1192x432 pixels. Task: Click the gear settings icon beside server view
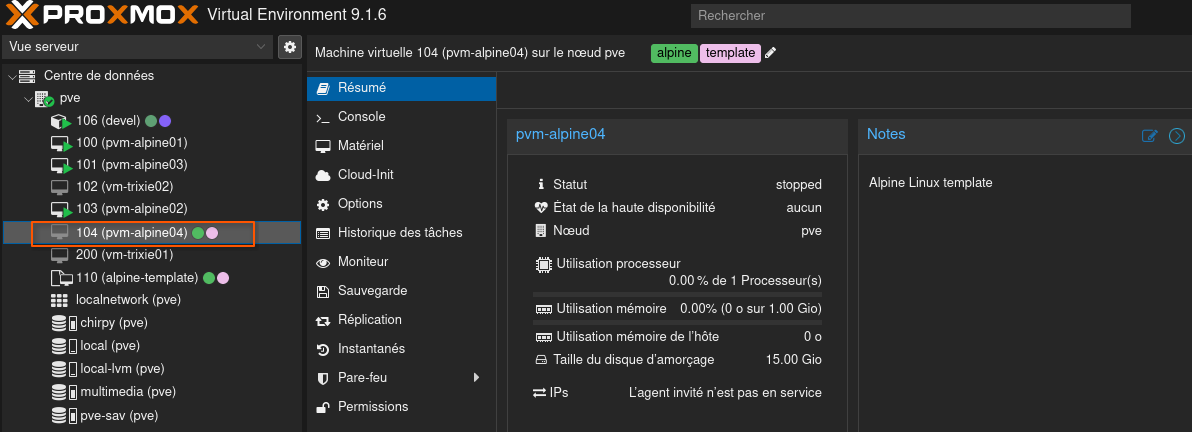[290, 47]
